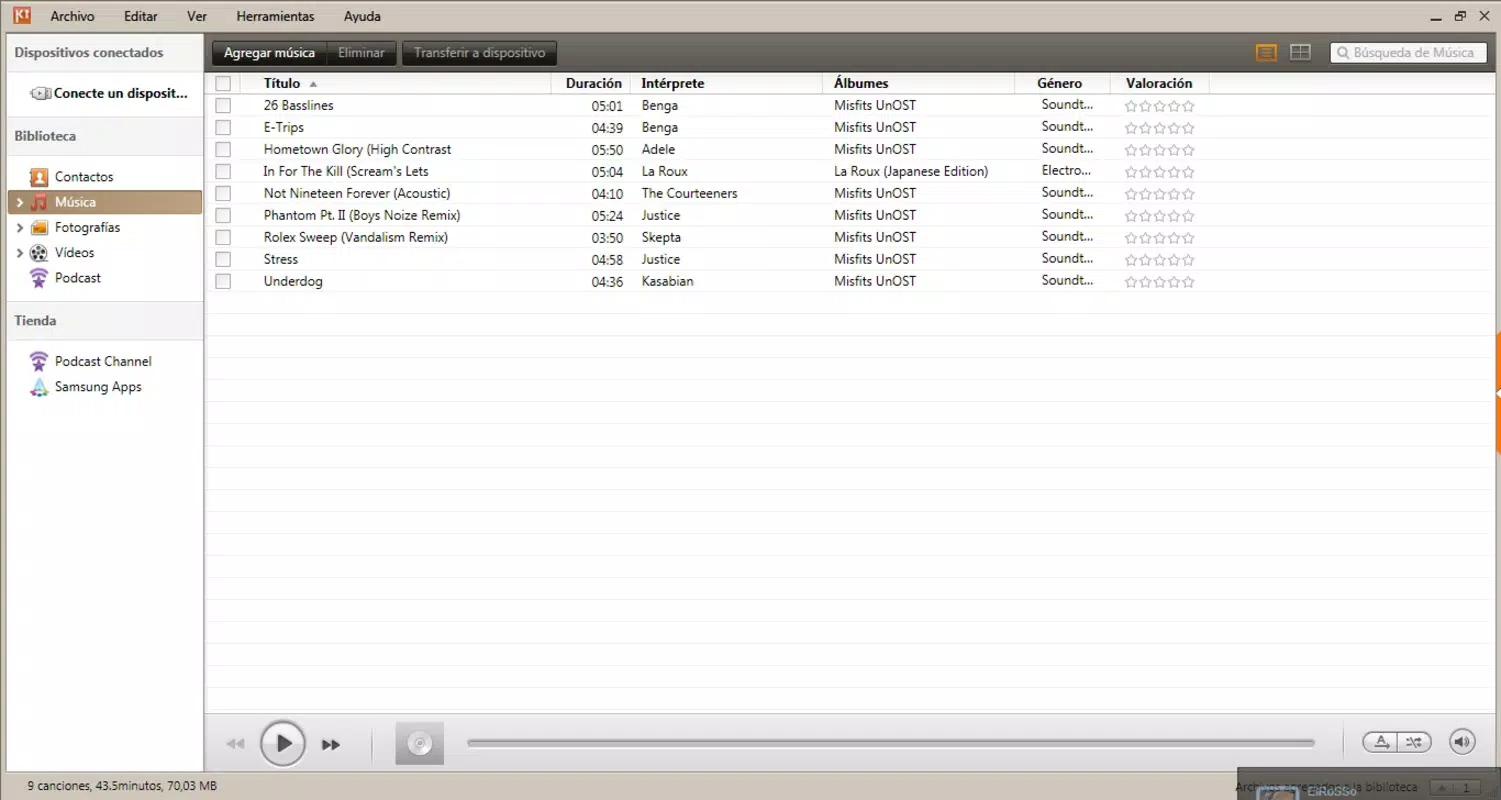
Task: Click the Podcast icon under Biblioteca
Action: click(39, 278)
